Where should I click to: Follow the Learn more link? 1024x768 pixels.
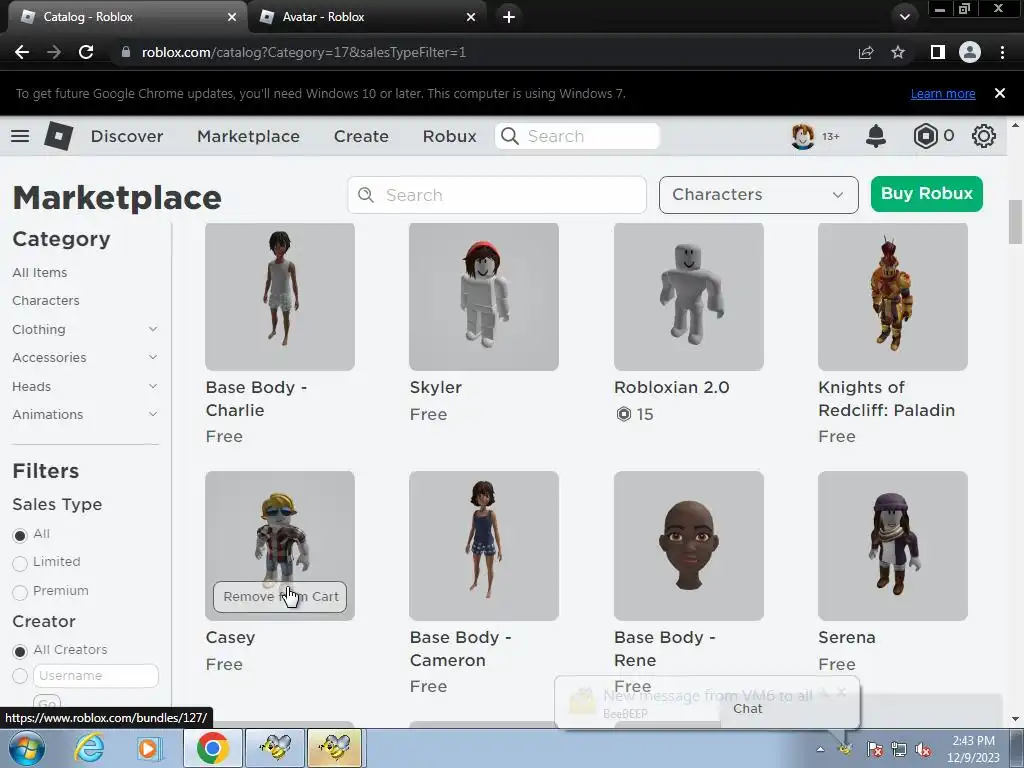(x=943, y=93)
